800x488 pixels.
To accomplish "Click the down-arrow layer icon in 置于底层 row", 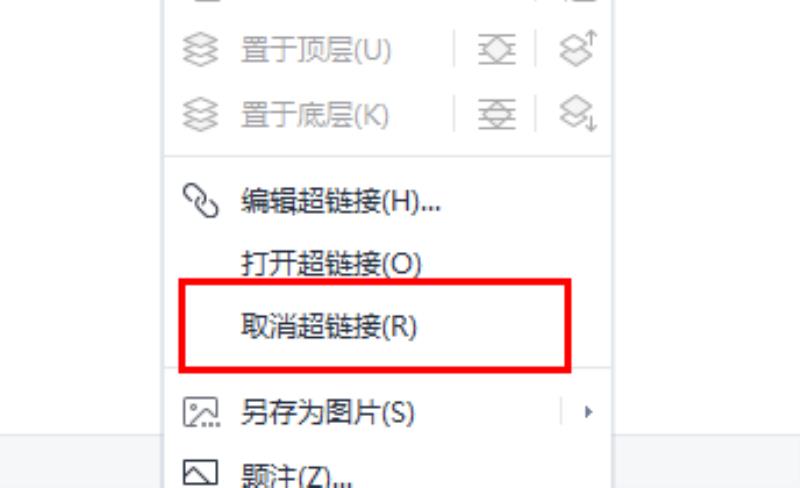I will click(578, 113).
